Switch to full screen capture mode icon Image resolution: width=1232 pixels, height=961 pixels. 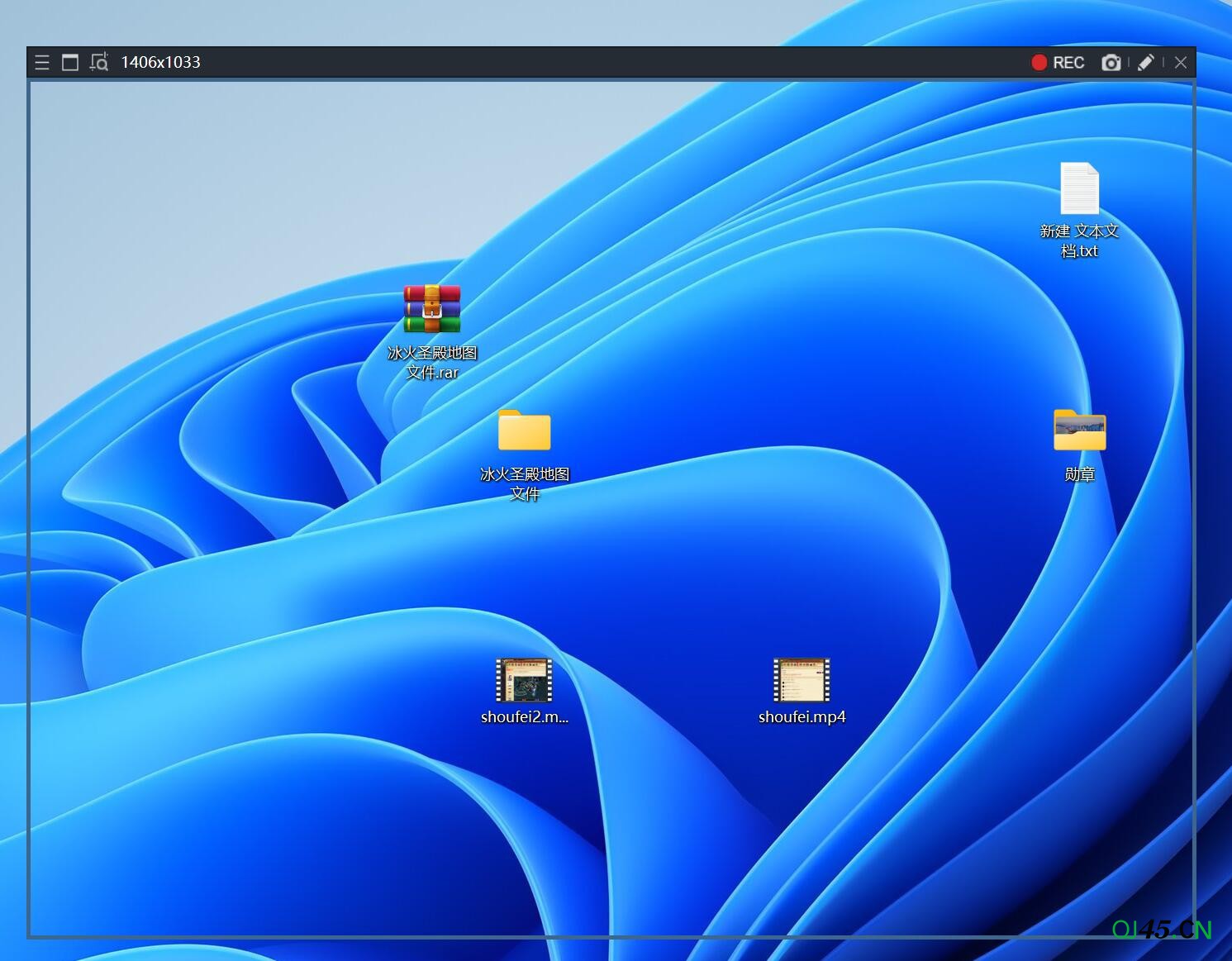(70, 62)
